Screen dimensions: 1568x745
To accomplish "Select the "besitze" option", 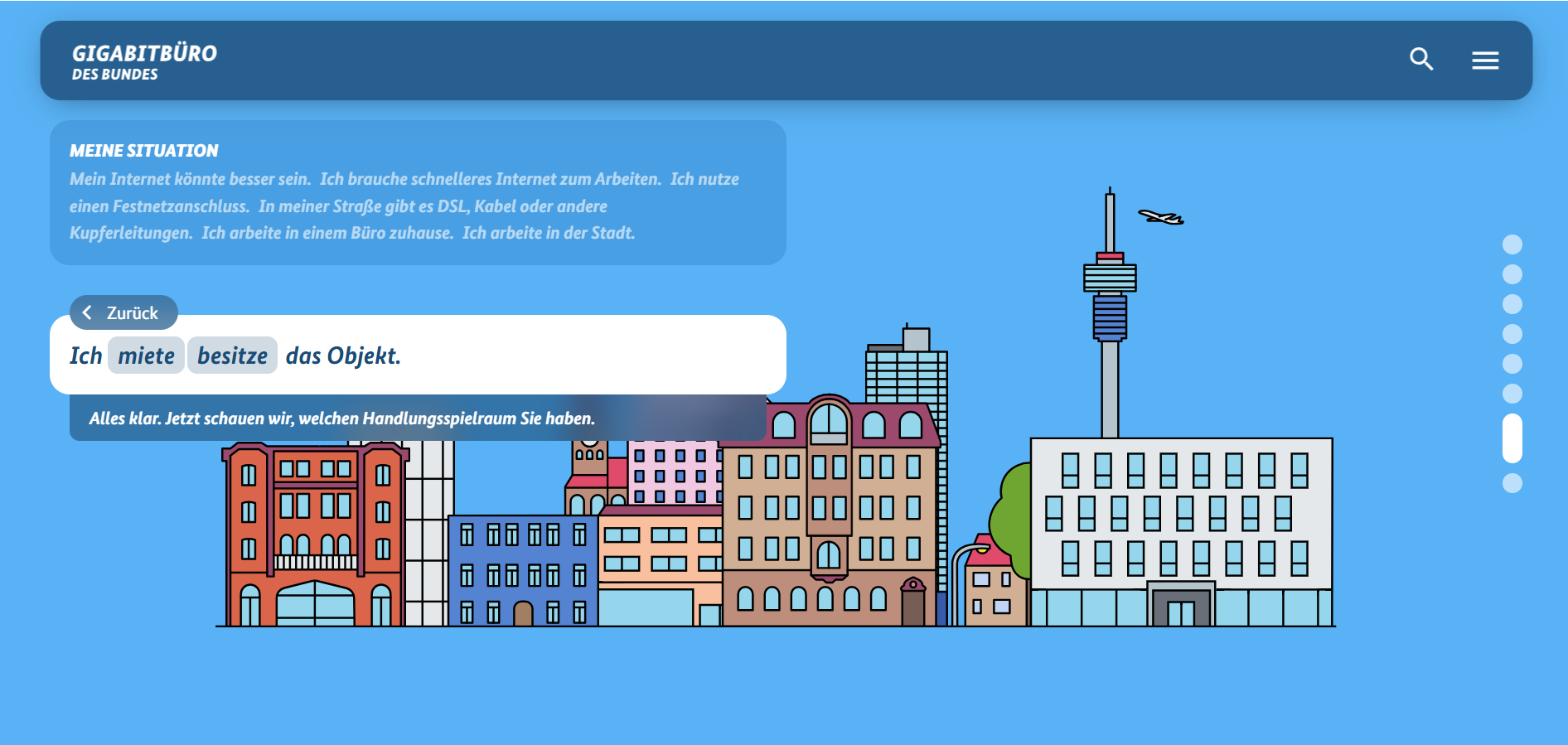I will click(x=232, y=356).
